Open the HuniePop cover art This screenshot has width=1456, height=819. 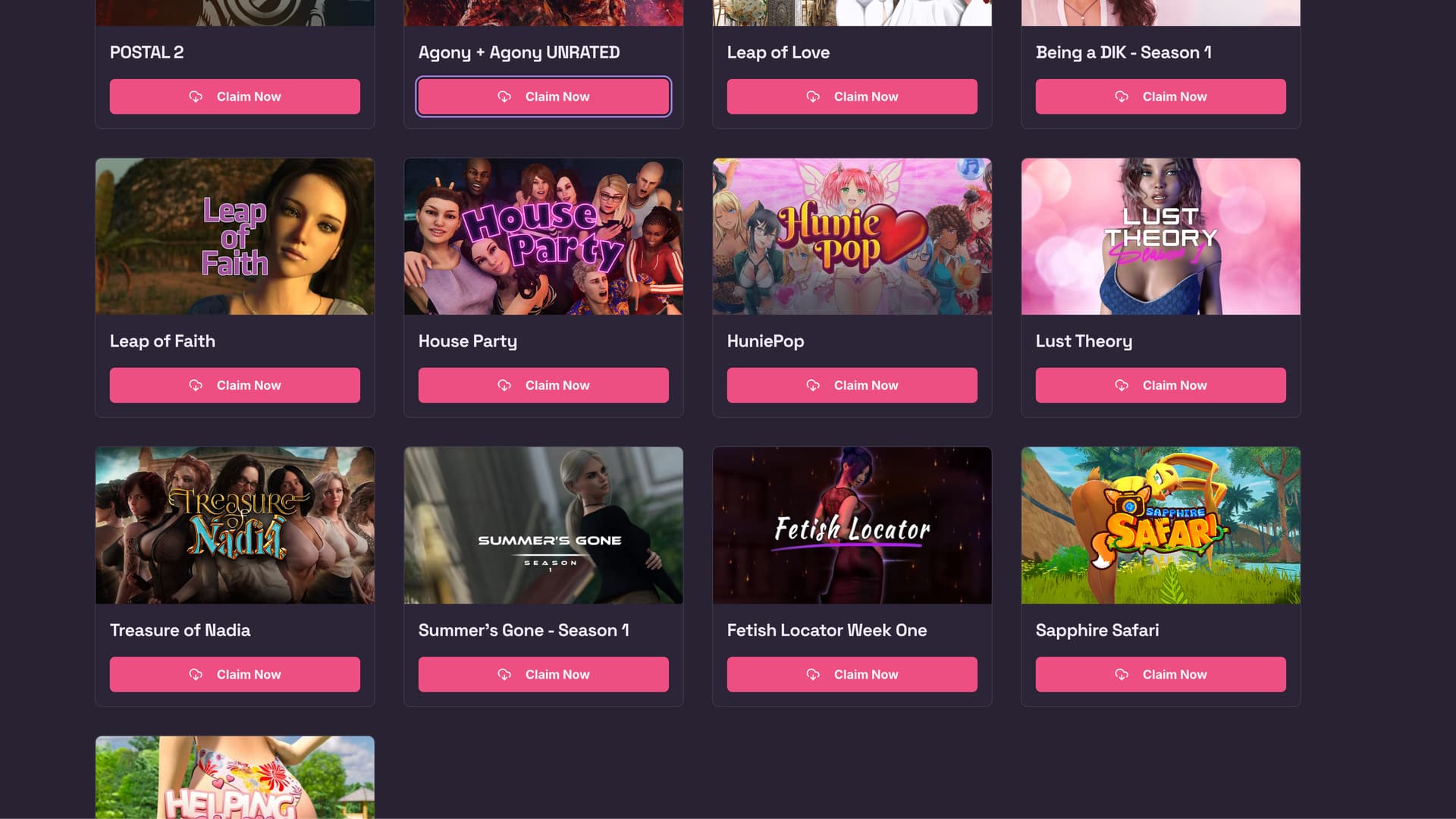(x=852, y=237)
